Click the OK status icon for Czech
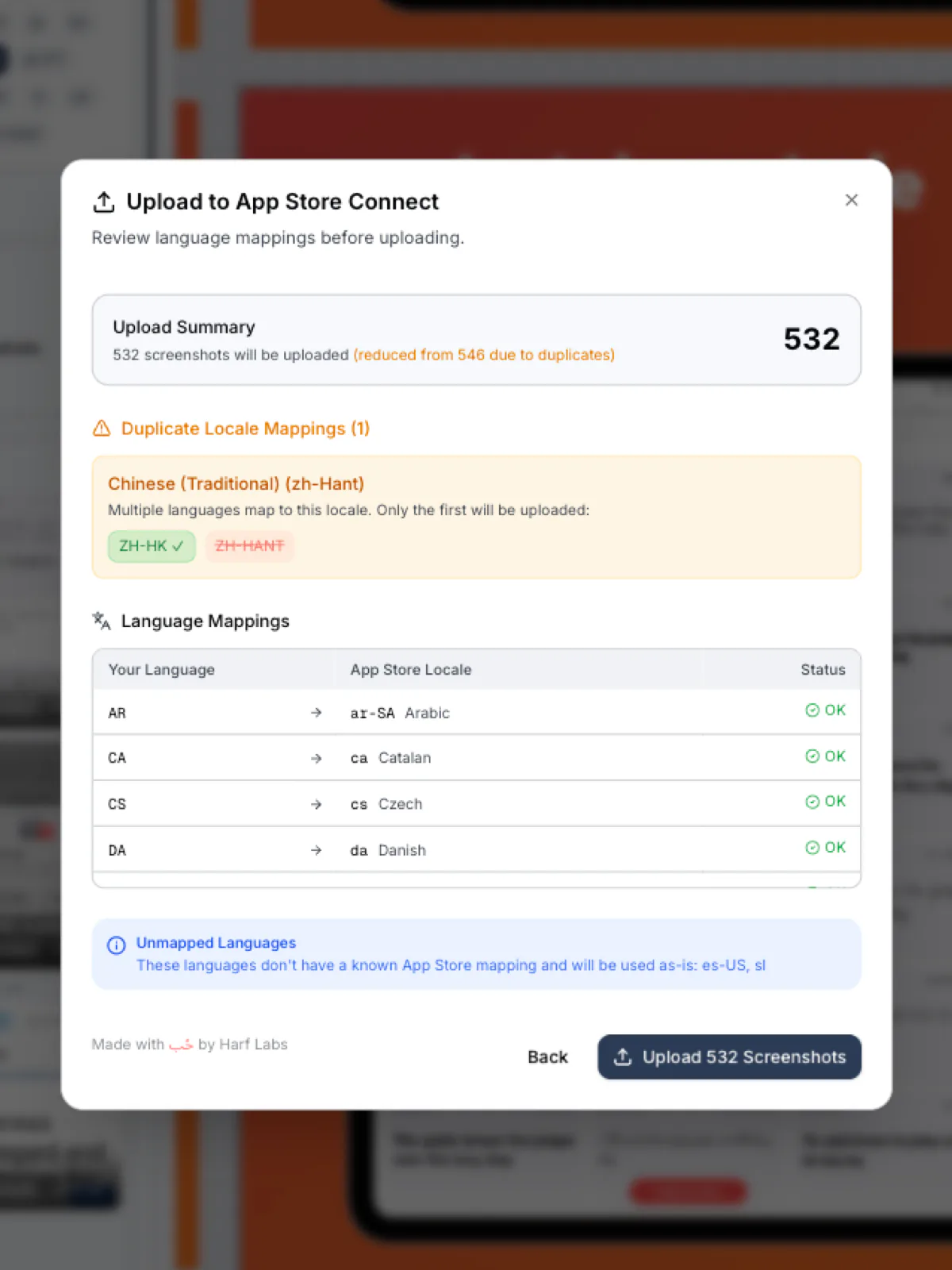952x1270 pixels. pyautogui.click(x=812, y=802)
